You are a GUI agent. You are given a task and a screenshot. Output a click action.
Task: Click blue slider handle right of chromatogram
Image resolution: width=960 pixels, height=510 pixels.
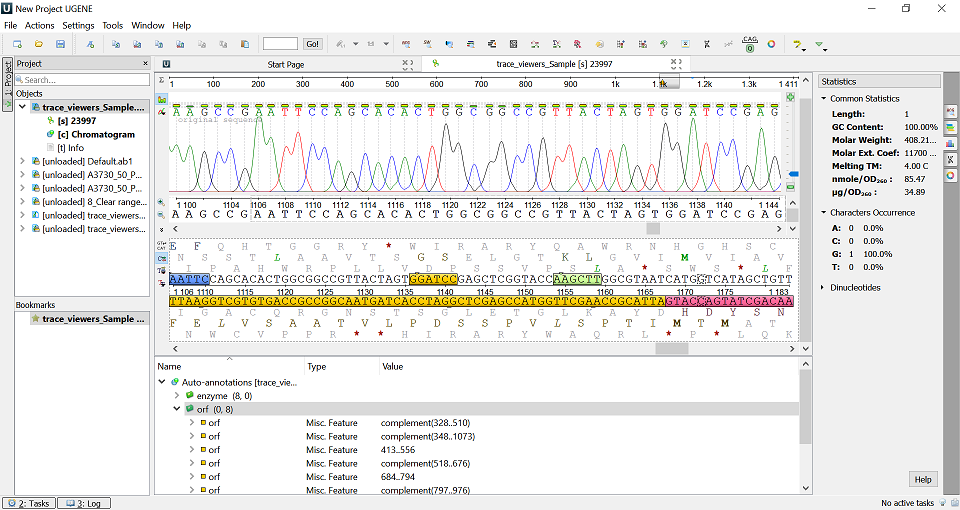(x=792, y=174)
